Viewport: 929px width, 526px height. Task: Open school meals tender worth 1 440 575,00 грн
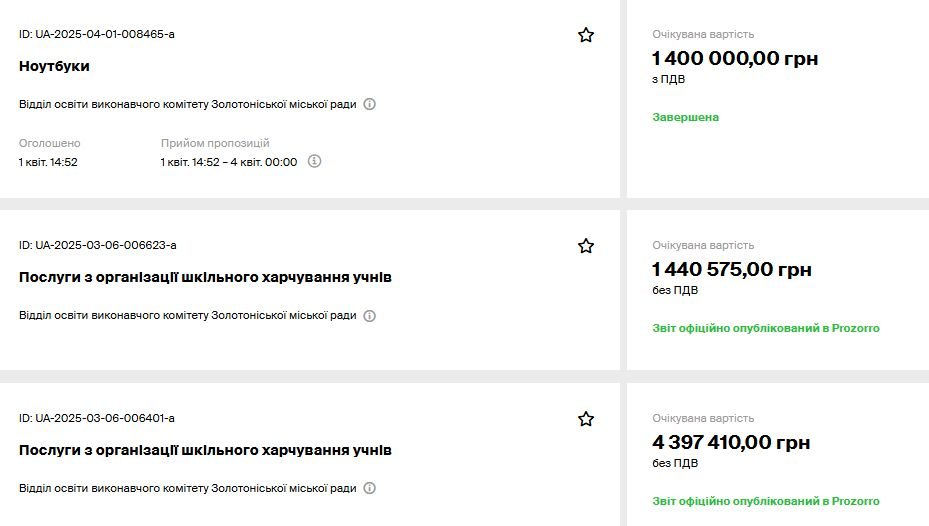coord(205,277)
